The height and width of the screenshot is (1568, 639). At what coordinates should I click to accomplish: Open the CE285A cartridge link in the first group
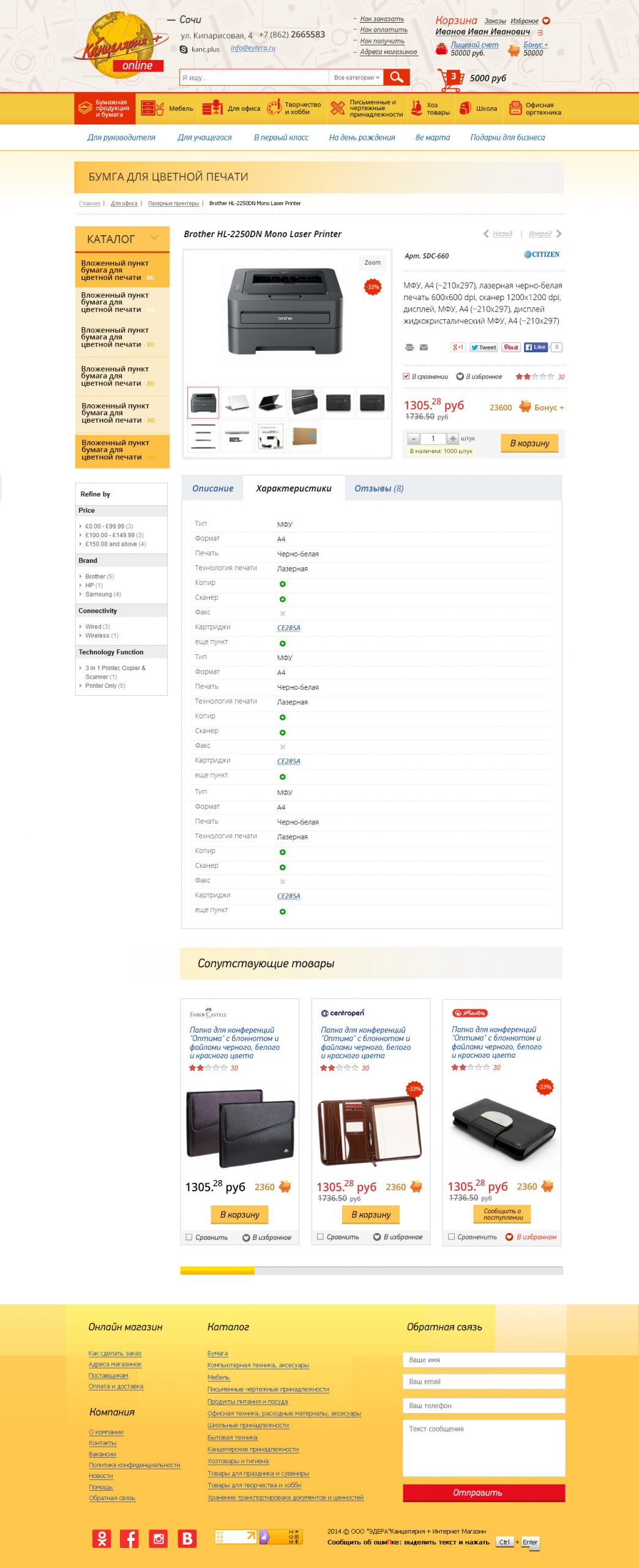click(288, 628)
